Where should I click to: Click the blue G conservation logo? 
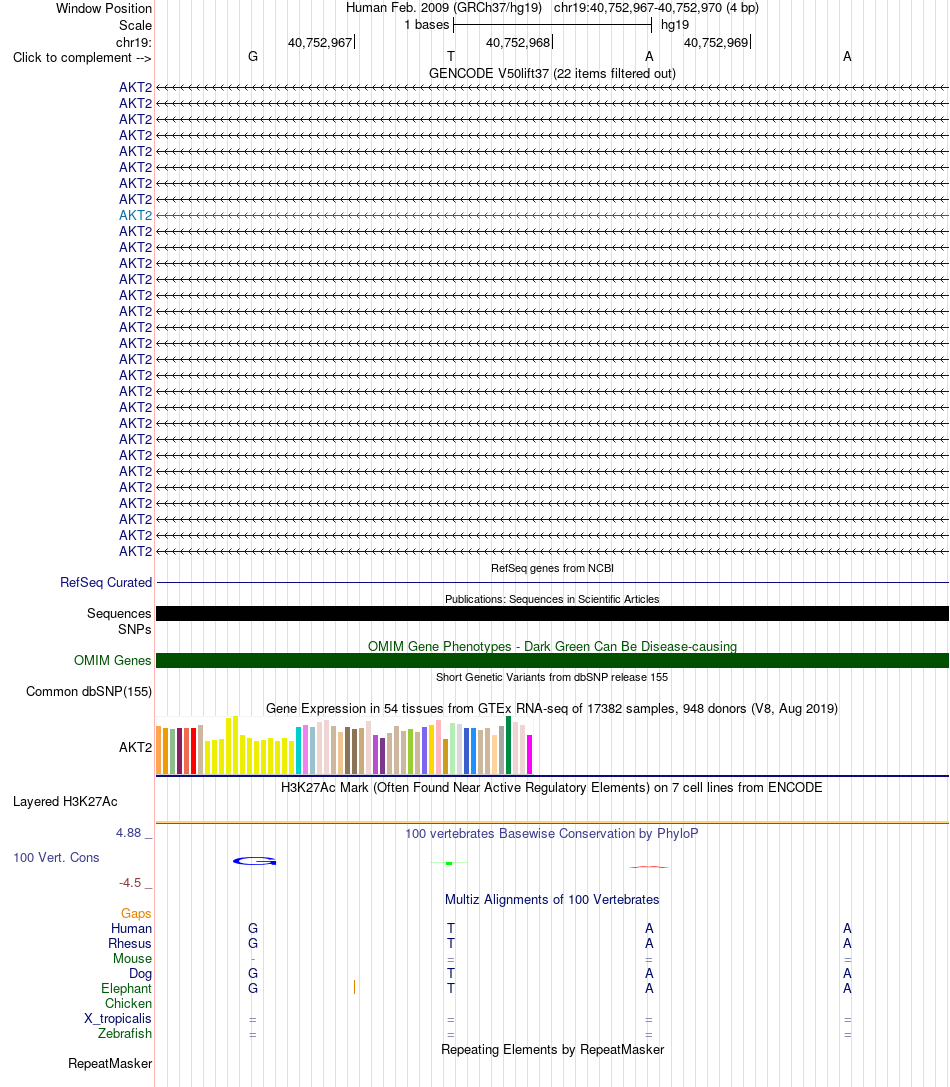[254, 861]
